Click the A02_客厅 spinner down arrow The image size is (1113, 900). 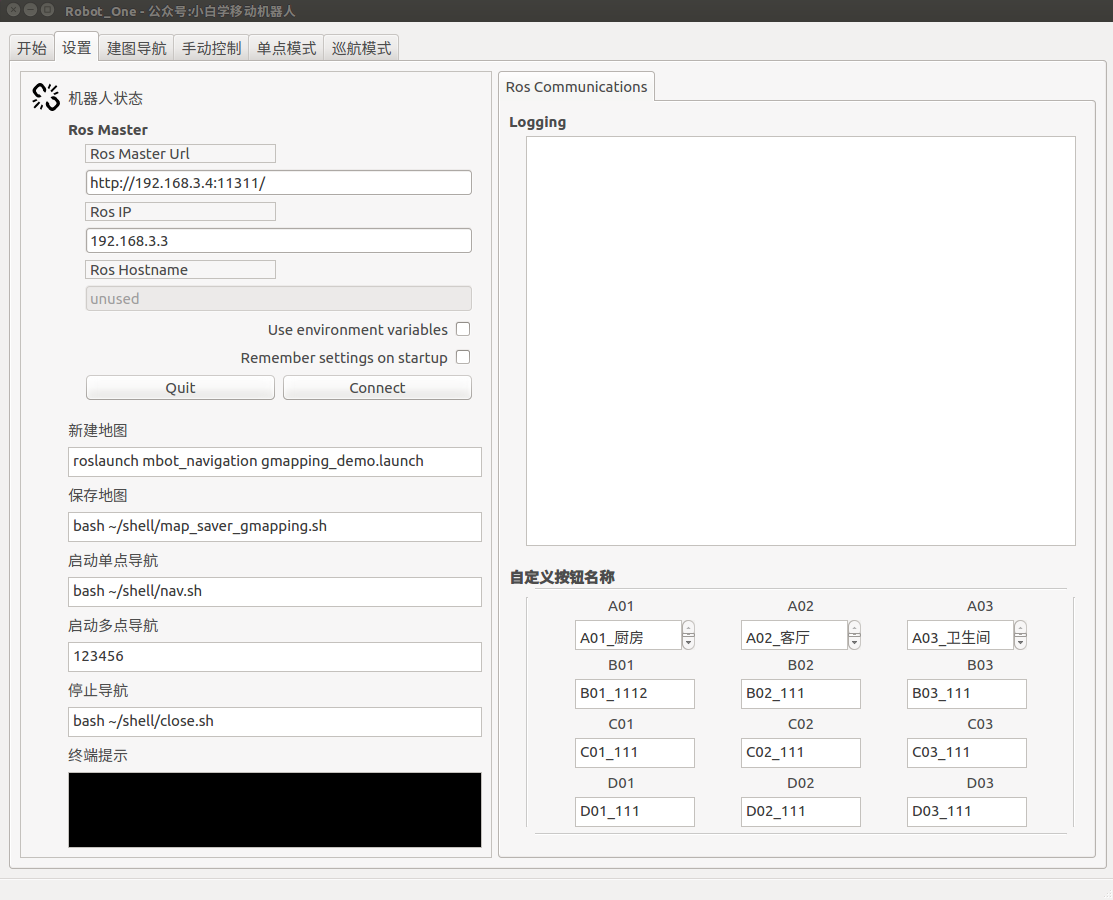pyautogui.click(x=854, y=641)
